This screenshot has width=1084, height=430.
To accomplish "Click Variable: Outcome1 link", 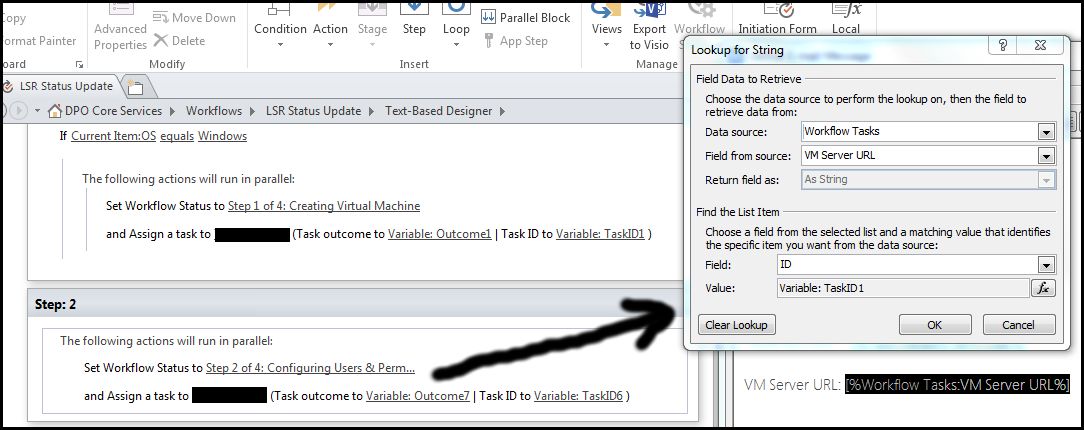I will (439, 234).
